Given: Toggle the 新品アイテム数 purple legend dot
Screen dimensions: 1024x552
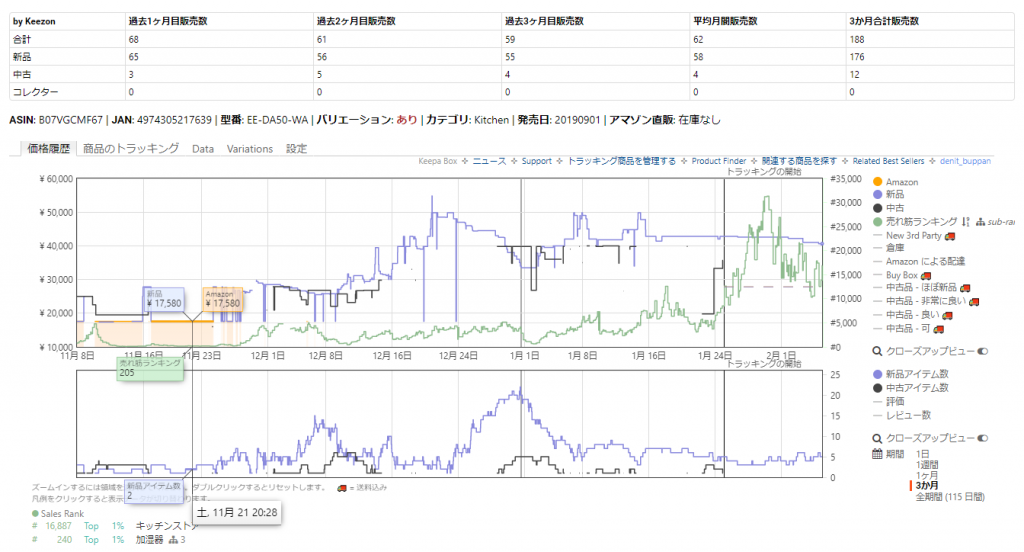Looking at the screenshot, I should [879, 373].
